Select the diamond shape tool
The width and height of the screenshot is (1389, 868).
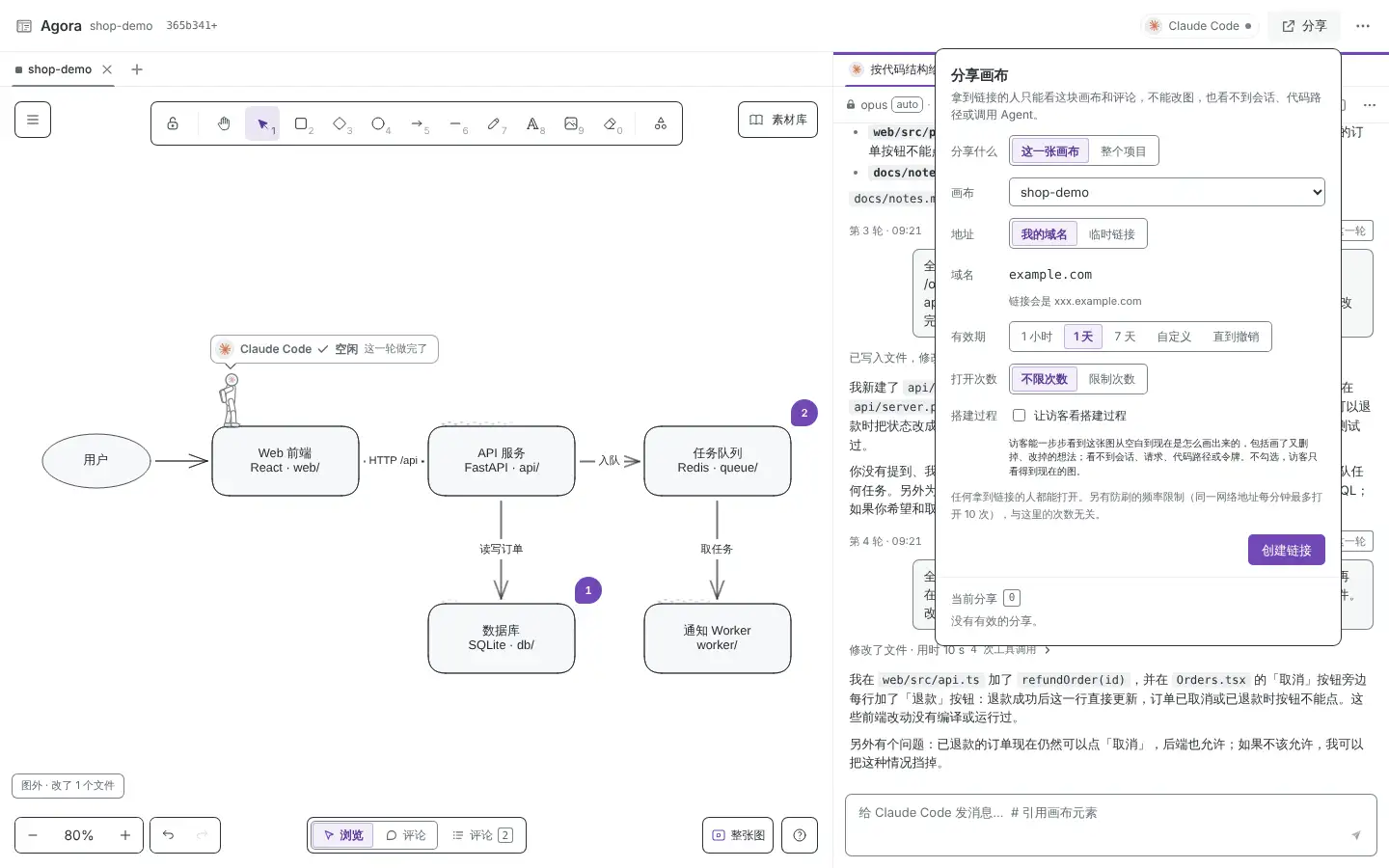click(340, 123)
